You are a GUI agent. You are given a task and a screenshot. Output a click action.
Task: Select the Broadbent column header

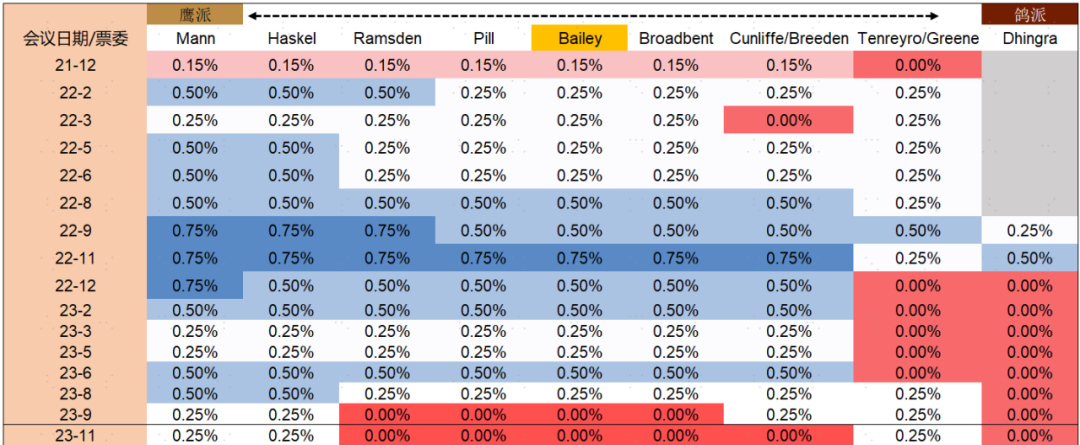tap(675, 39)
